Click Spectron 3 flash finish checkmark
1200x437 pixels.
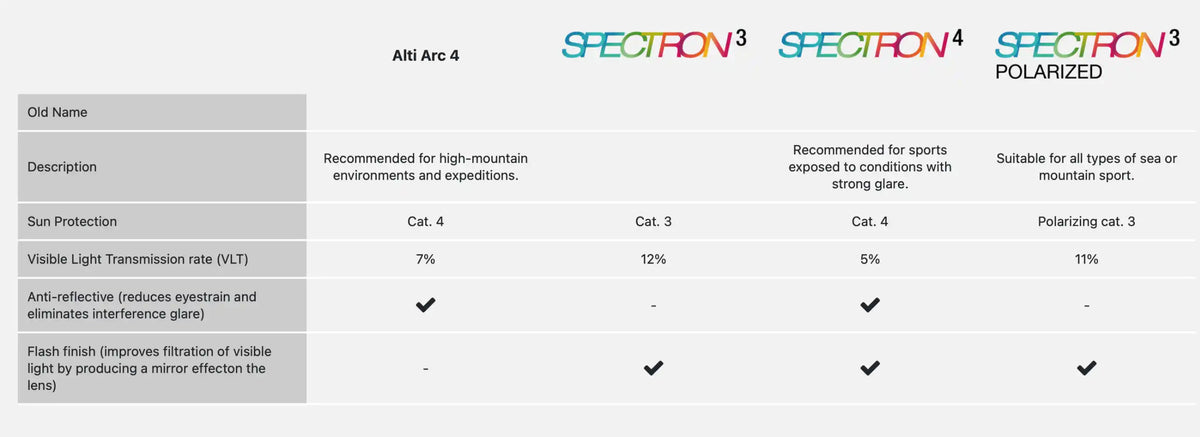pos(653,368)
